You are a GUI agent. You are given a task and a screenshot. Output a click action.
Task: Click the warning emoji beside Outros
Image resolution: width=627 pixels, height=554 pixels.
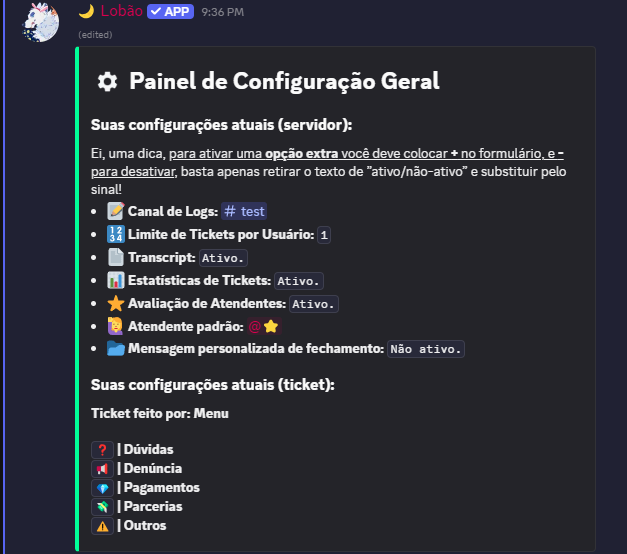(102, 525)
